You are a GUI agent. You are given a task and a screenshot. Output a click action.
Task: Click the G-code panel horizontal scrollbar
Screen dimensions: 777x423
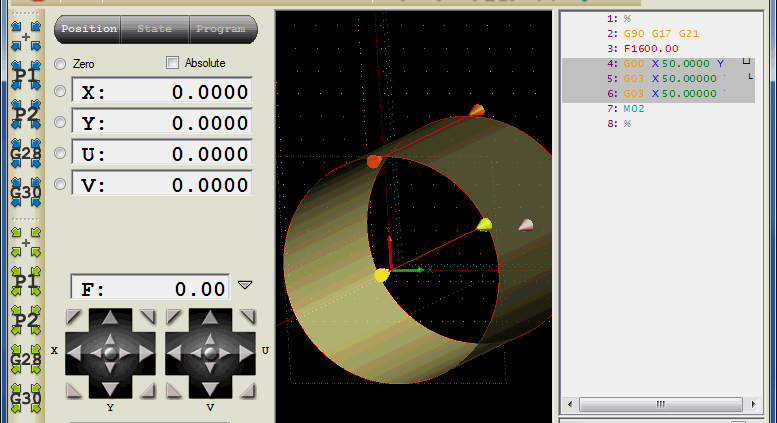click(660, 405)
